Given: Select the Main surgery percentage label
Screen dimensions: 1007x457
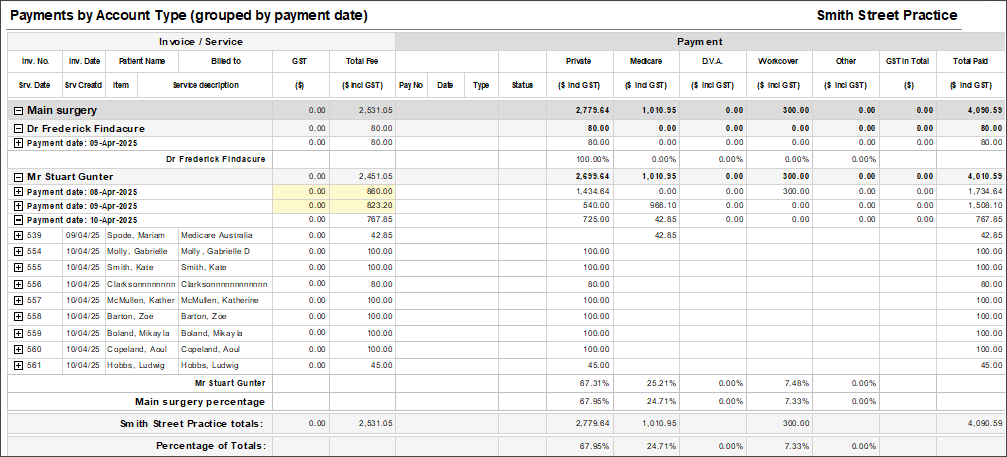Looking at the screenshot, I should point(200,402).
